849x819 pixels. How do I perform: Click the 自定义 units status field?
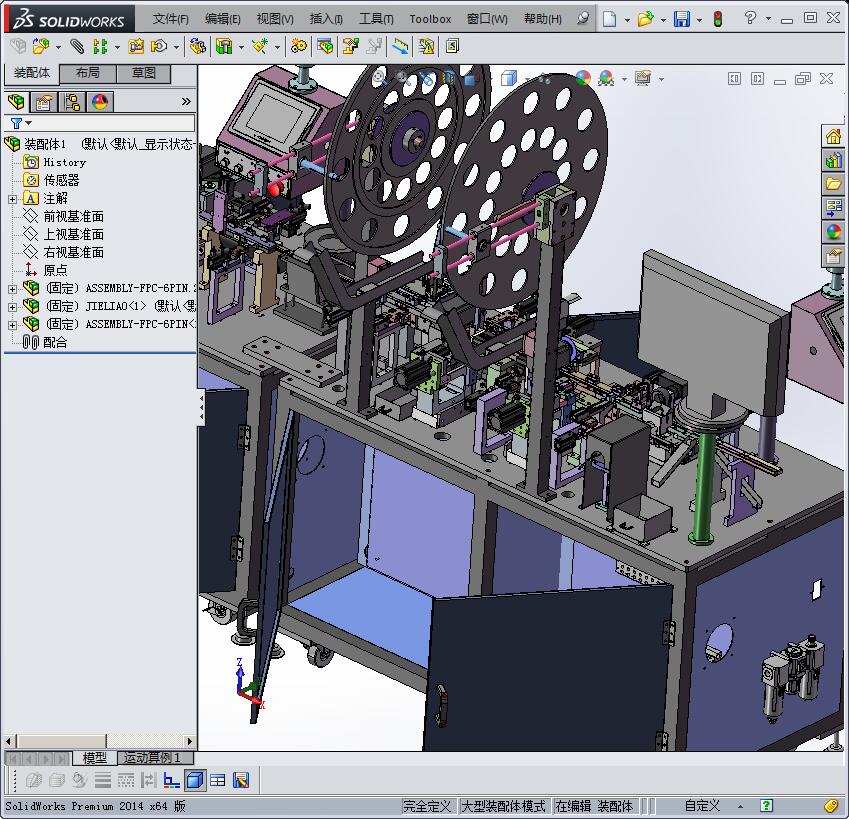coord(702,806)
